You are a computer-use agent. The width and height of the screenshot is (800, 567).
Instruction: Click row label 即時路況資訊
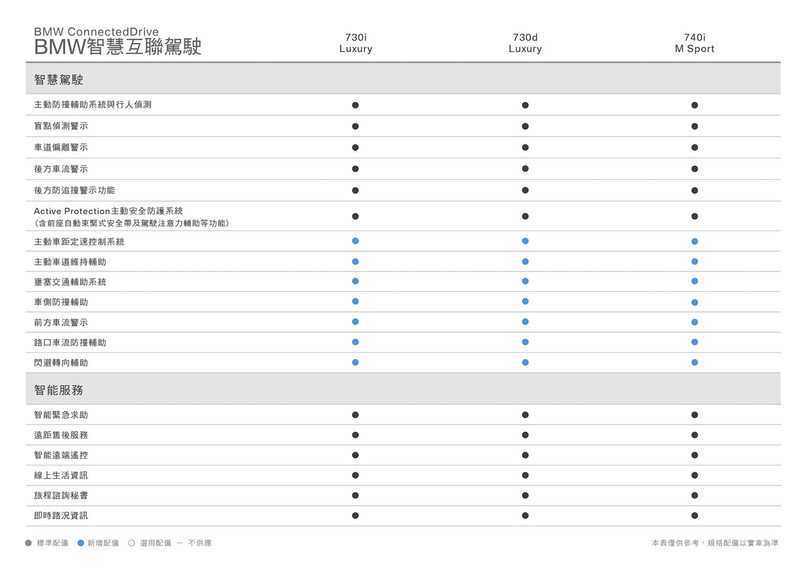point(61,515)
